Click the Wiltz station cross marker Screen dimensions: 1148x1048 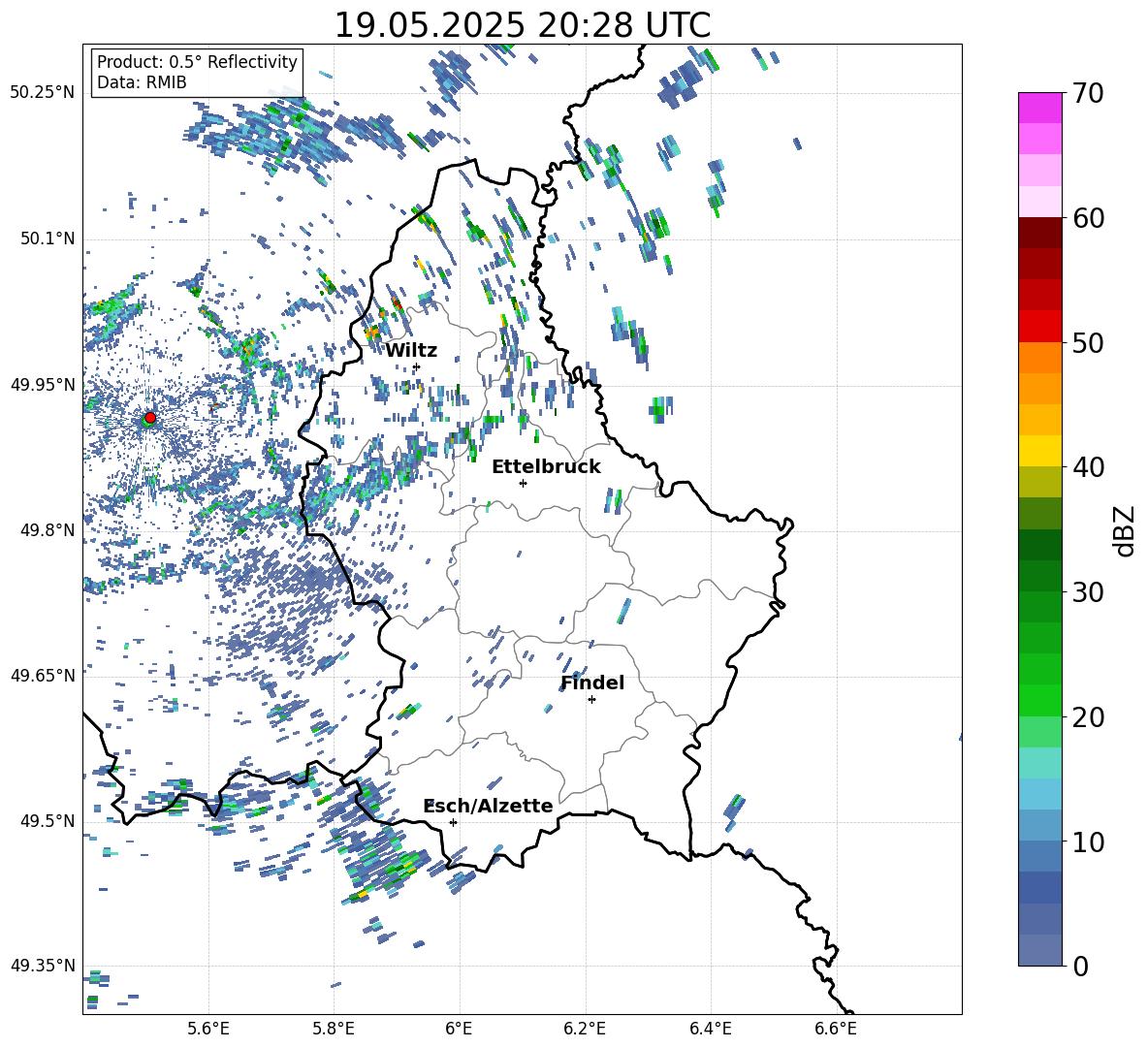click(417, 366)
